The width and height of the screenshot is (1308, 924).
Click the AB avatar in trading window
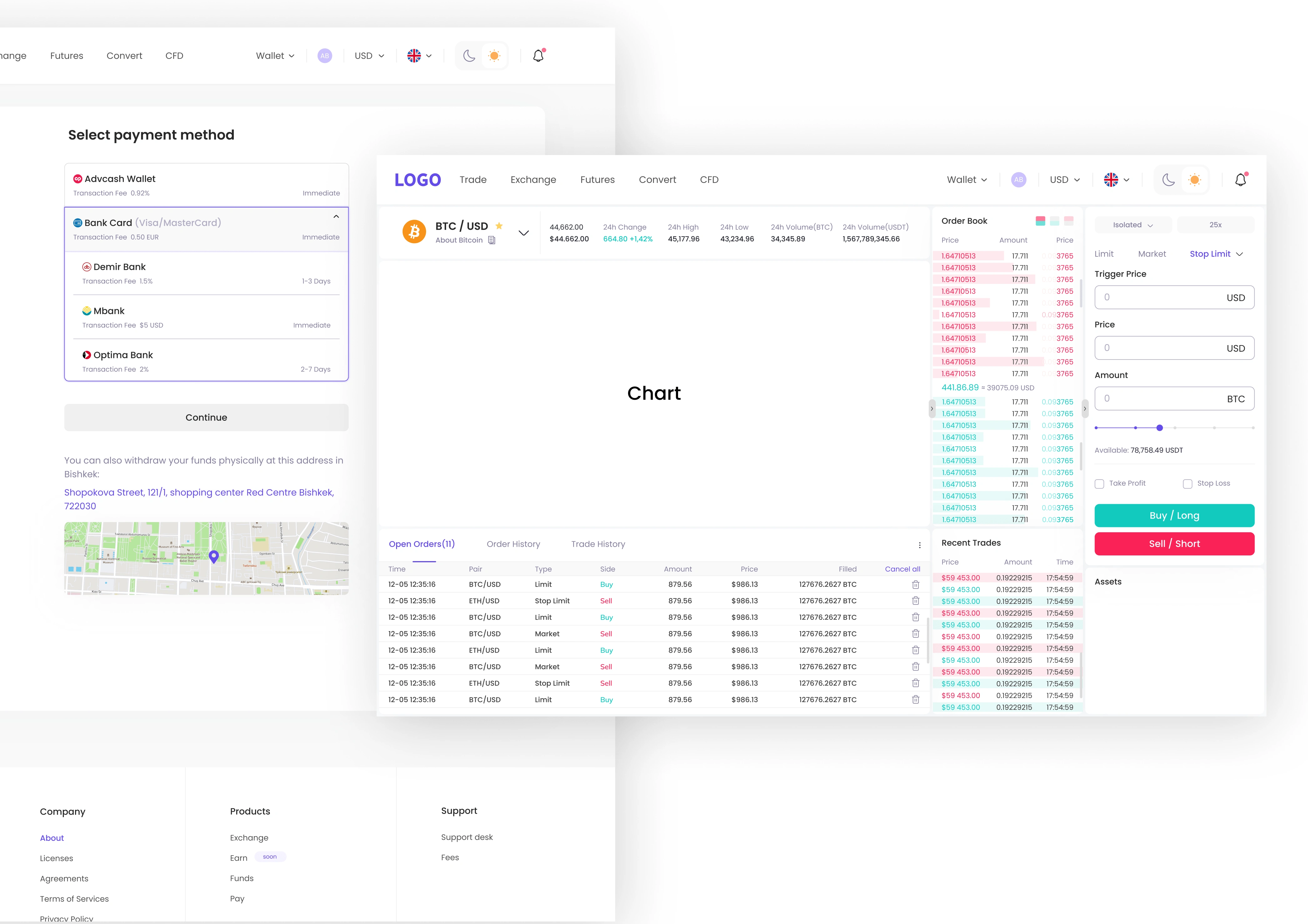point(1019,179)
